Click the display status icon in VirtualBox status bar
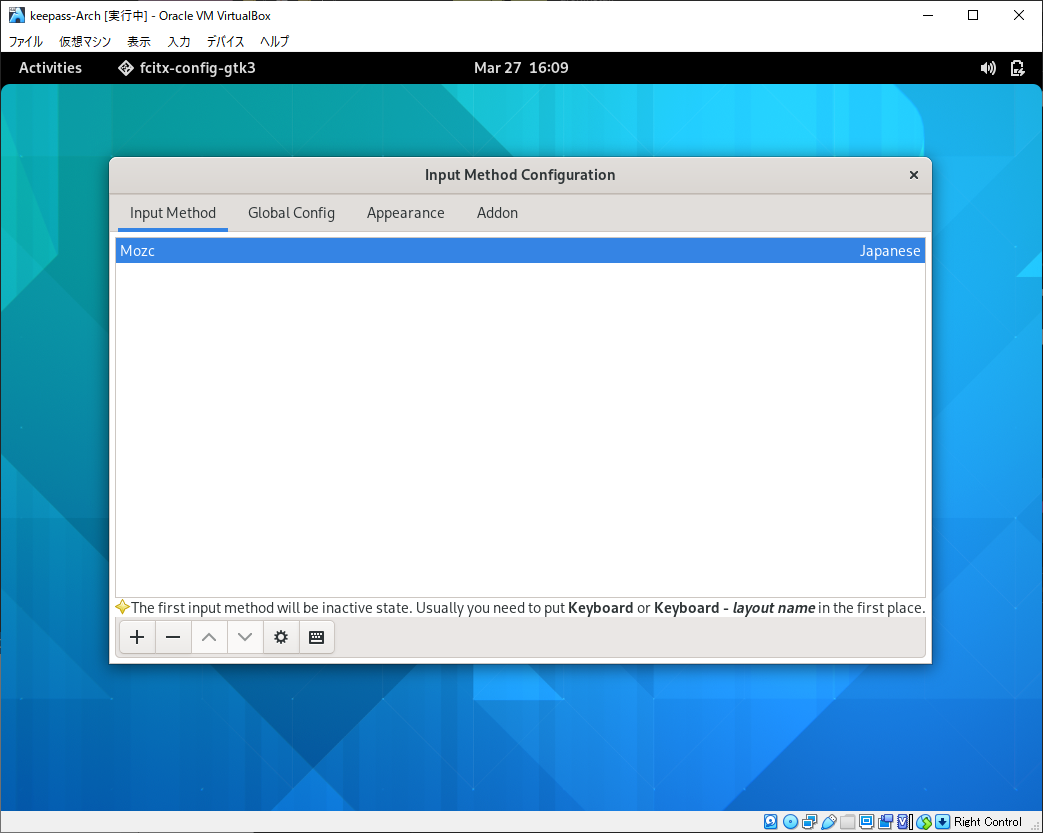Image resolution: width=1043 pixels, height=833 pixels. pos(868,821)
